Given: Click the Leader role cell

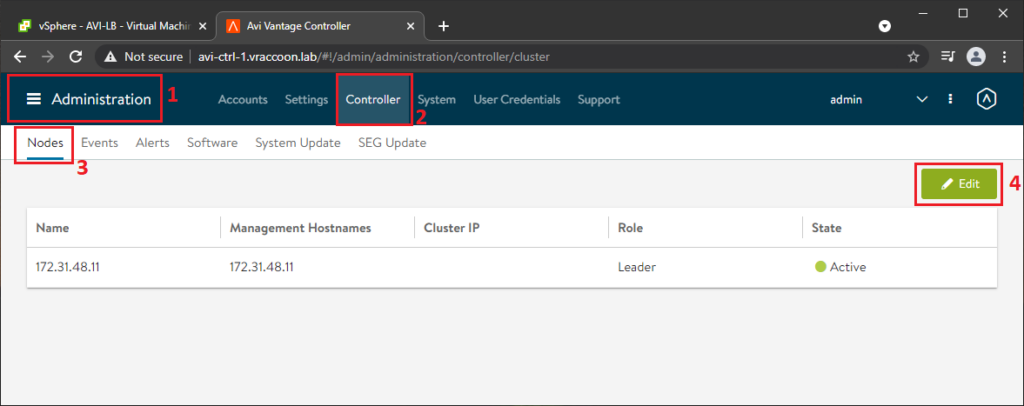Looking at the screenshot, I should click(637, 267).
